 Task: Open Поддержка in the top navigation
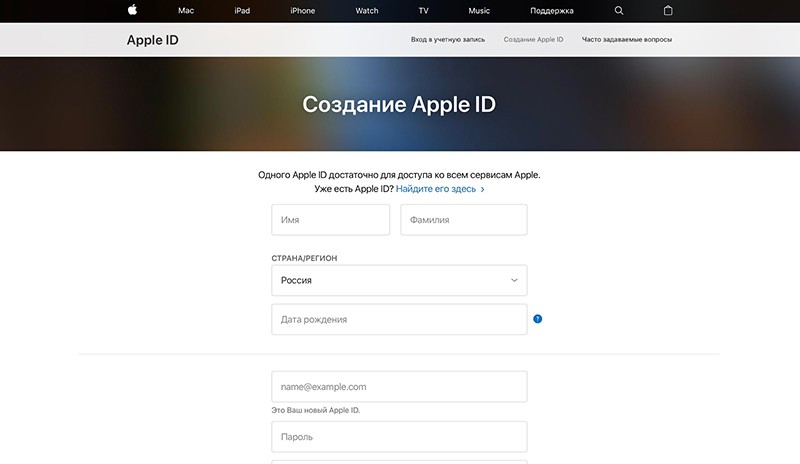tap(552, 11)
